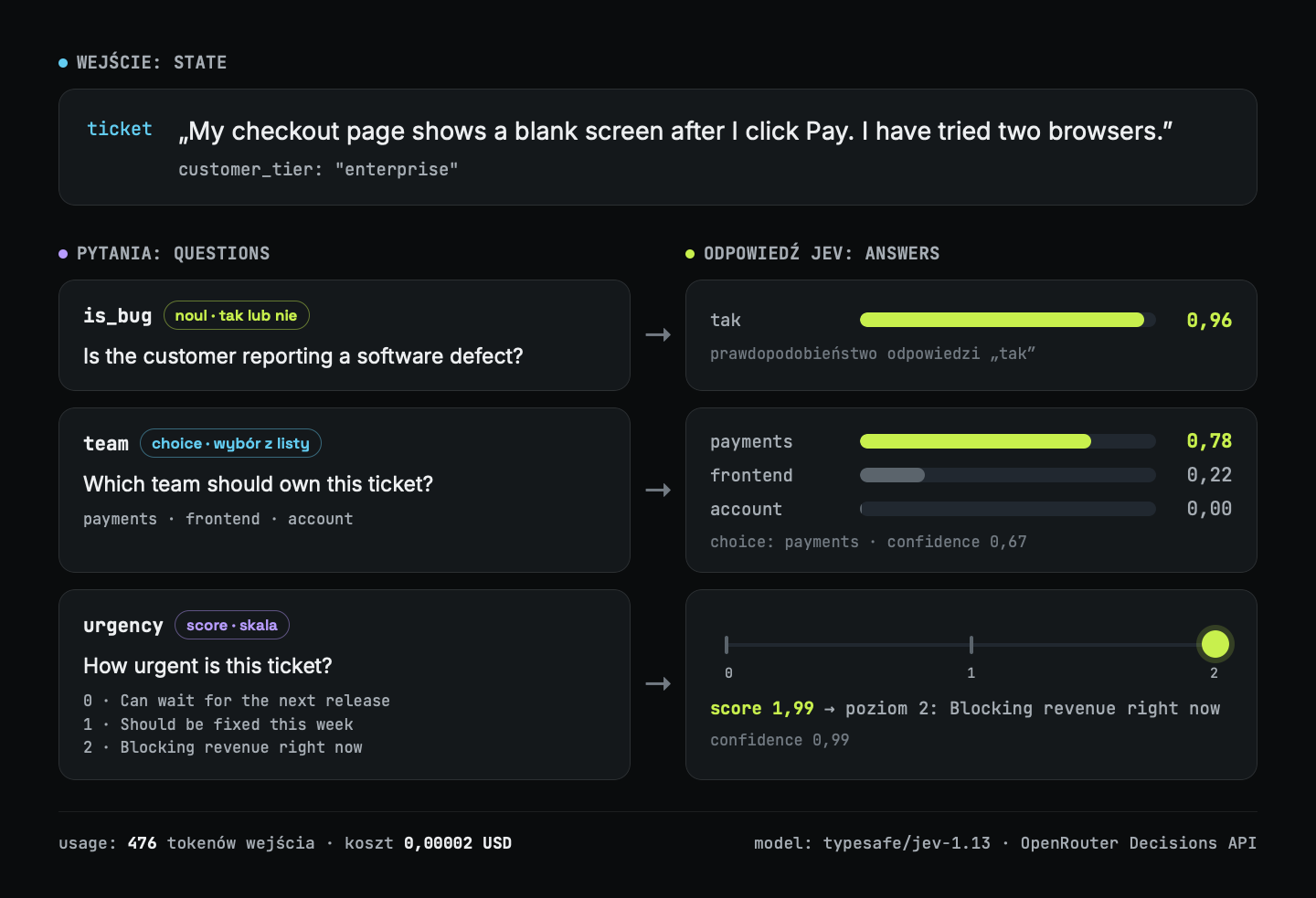This screenshot has width=1316, height=898.
Task: Click the payments probability bar
Action: 1007,441
